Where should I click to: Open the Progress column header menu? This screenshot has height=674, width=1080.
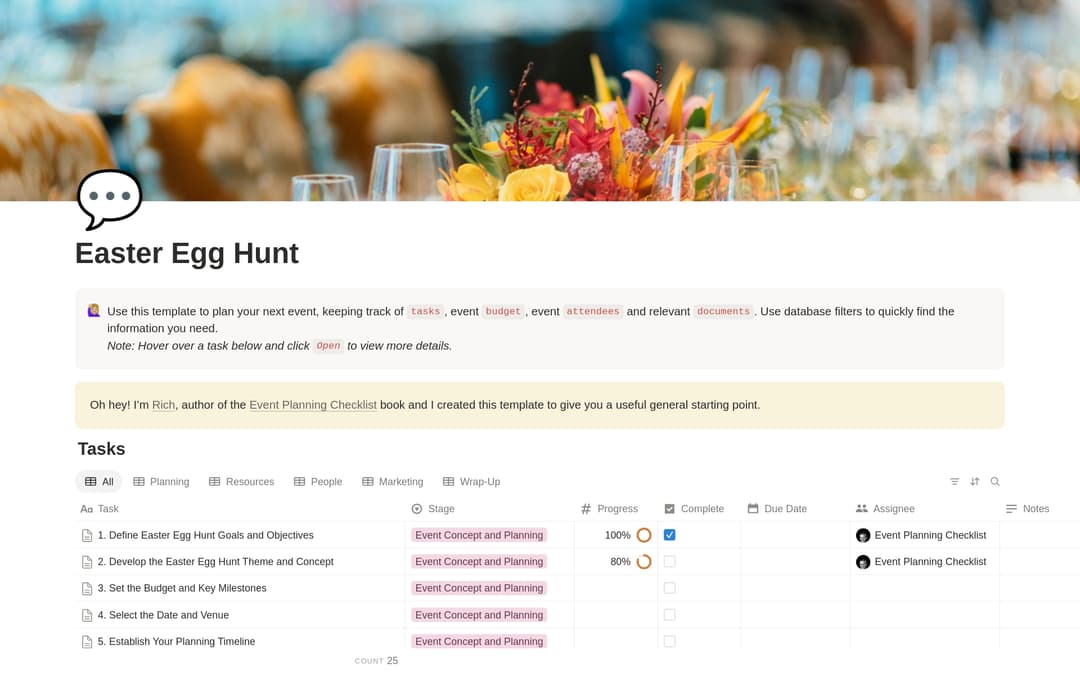[616, 509]
